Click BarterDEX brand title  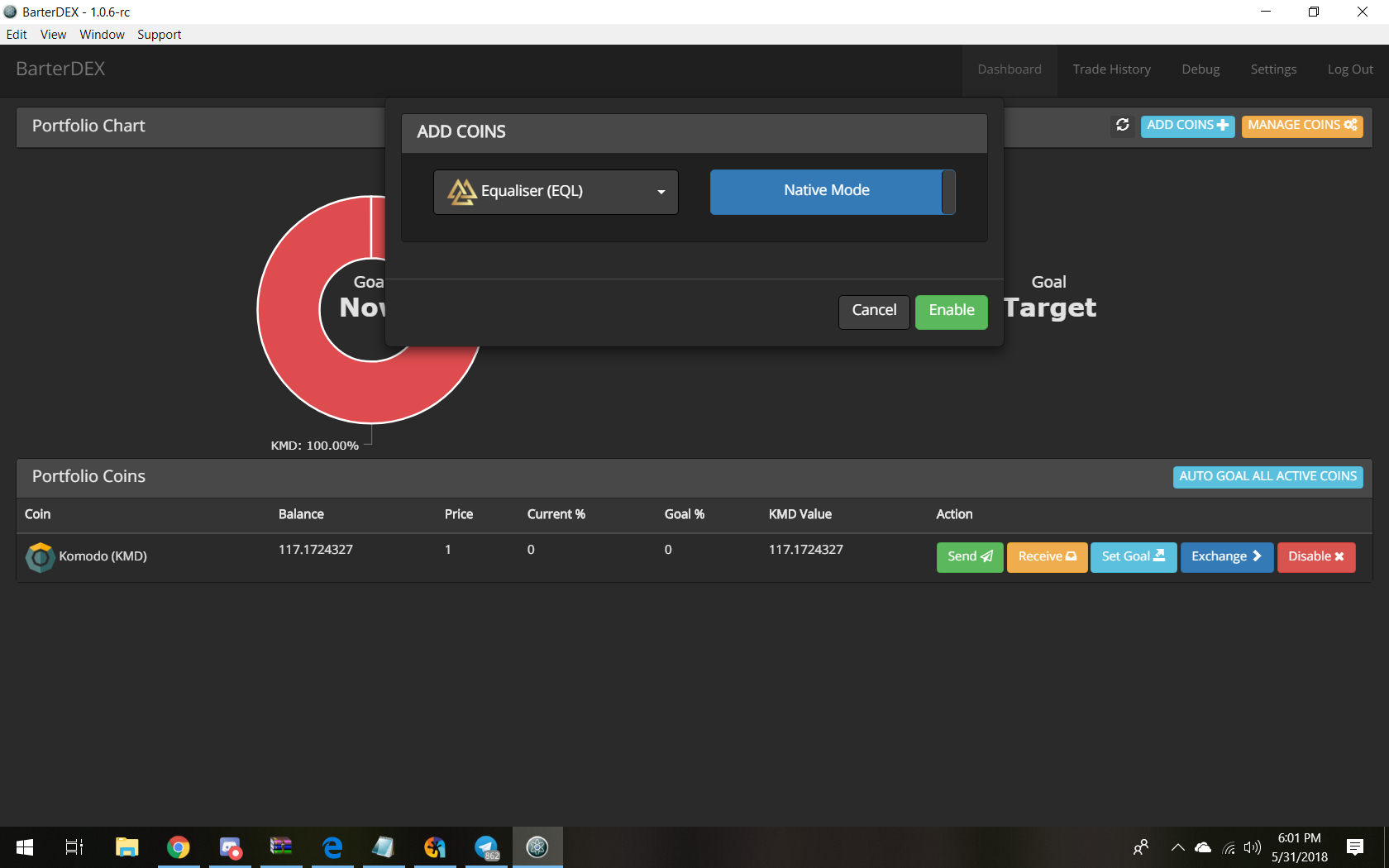coord(60,69)
